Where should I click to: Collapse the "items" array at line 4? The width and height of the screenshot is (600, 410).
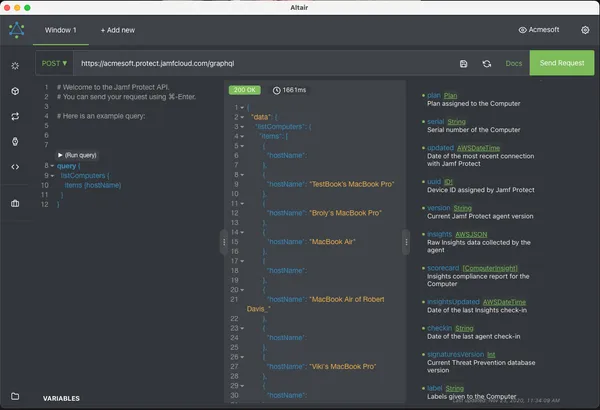click(x=242, y=136)
